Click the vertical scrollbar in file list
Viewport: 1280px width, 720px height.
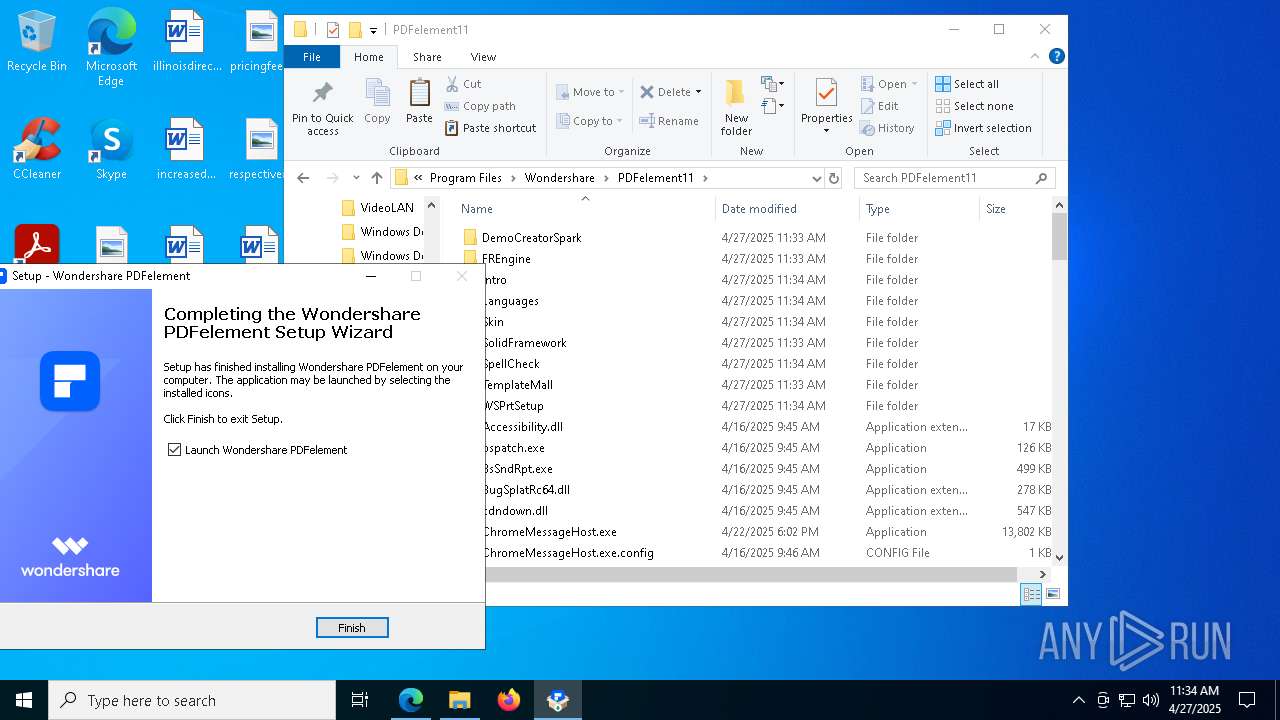pyautogui.click(x=1059, y=237)
